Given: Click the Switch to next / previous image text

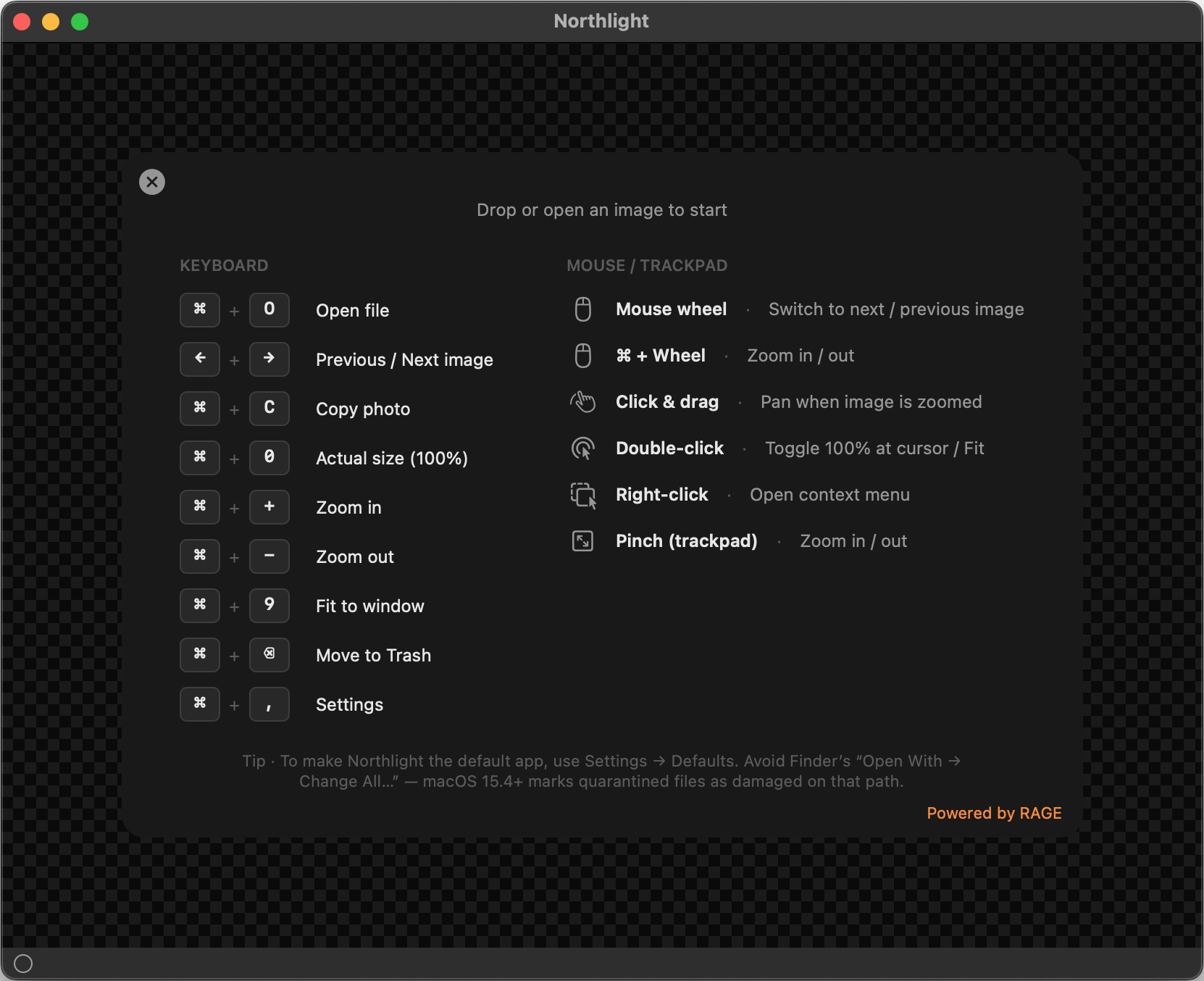Looking at the screenshot, I should (896, 309).
